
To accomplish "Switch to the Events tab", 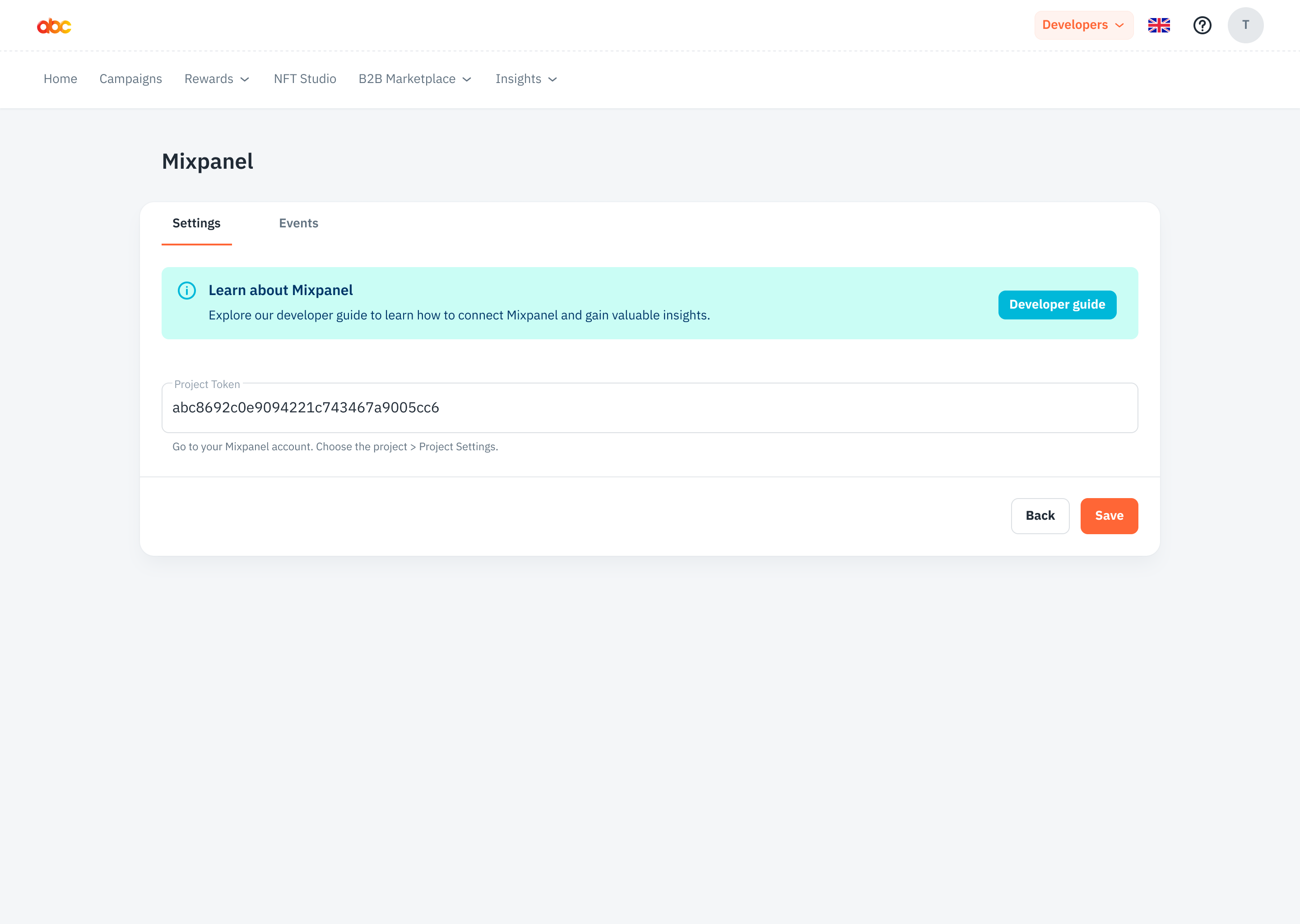I will pyautogui.click(x=298, y=223).
